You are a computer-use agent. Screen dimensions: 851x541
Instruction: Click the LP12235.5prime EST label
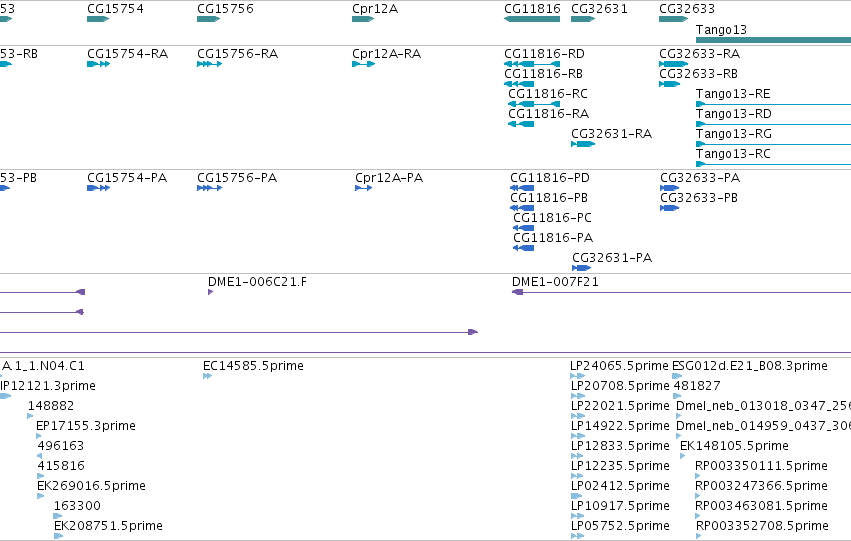pyautogui.click(x=620, y=466)
